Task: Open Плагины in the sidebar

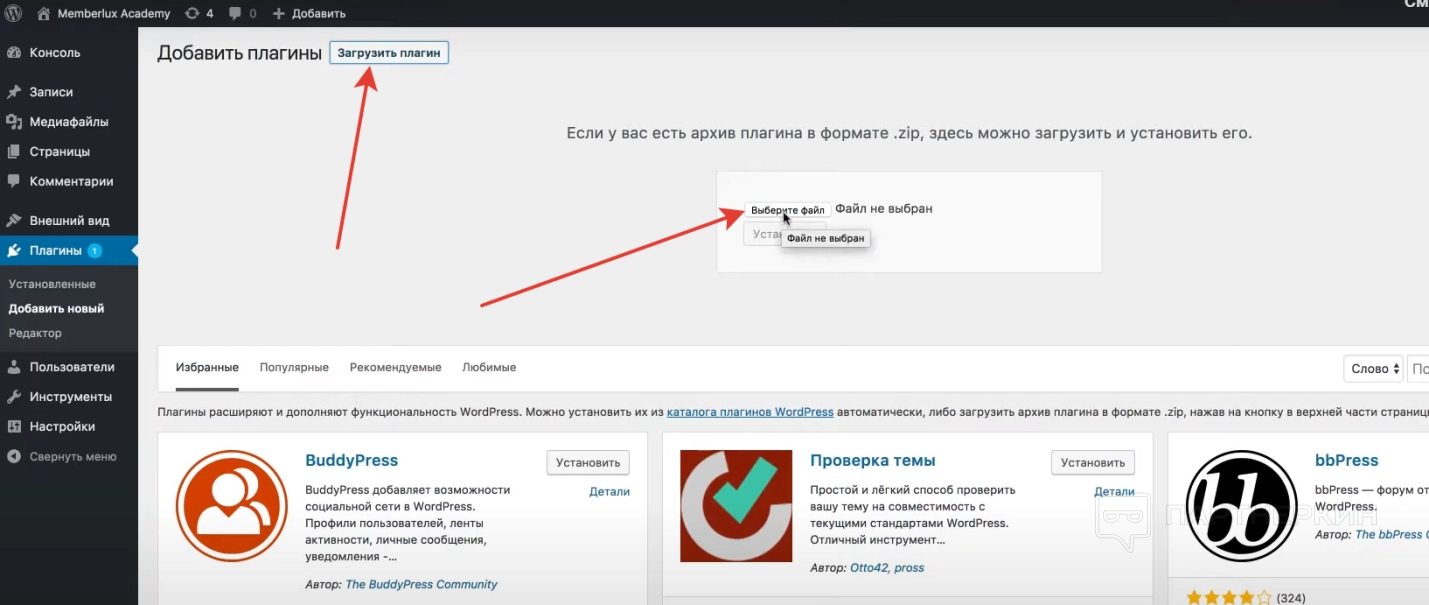Action: (x=55, y=250)
